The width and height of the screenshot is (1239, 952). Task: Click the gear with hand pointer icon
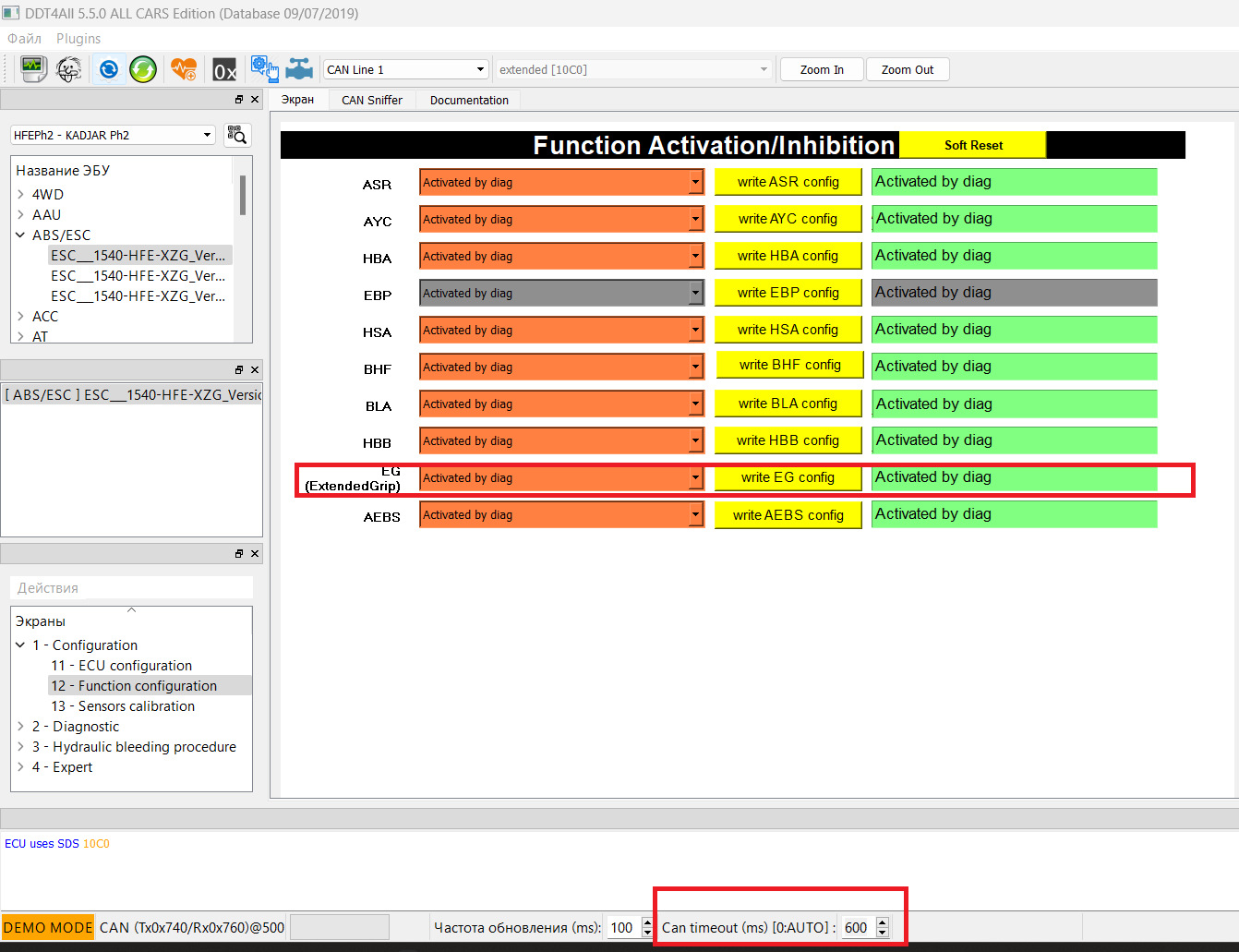coord(264,69)
